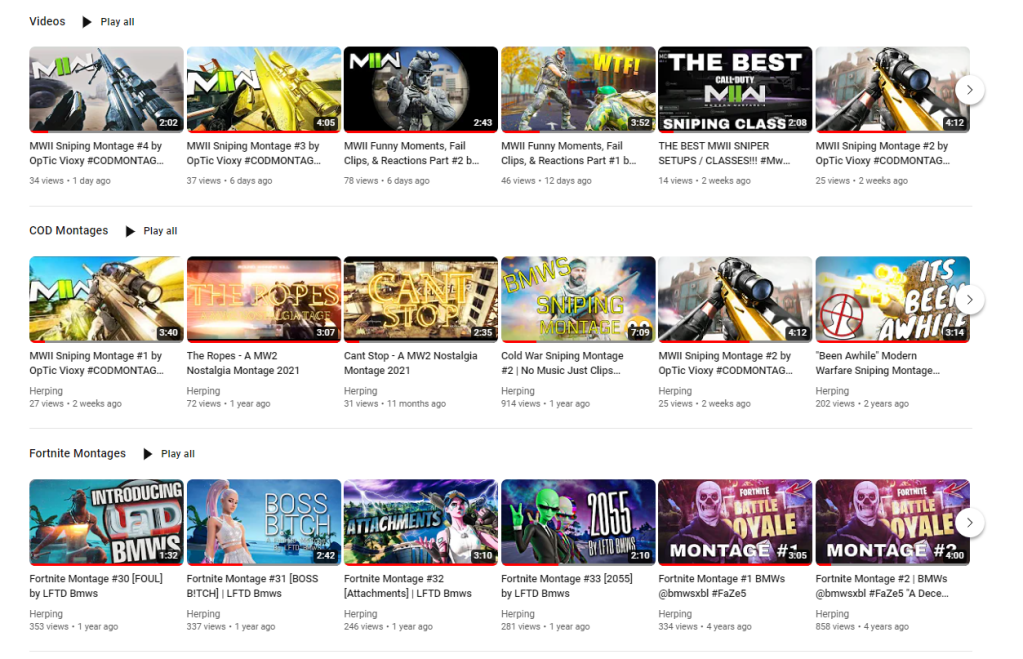Open Fortnite Montage #30 FOUL thumbnail

(106, 522)
